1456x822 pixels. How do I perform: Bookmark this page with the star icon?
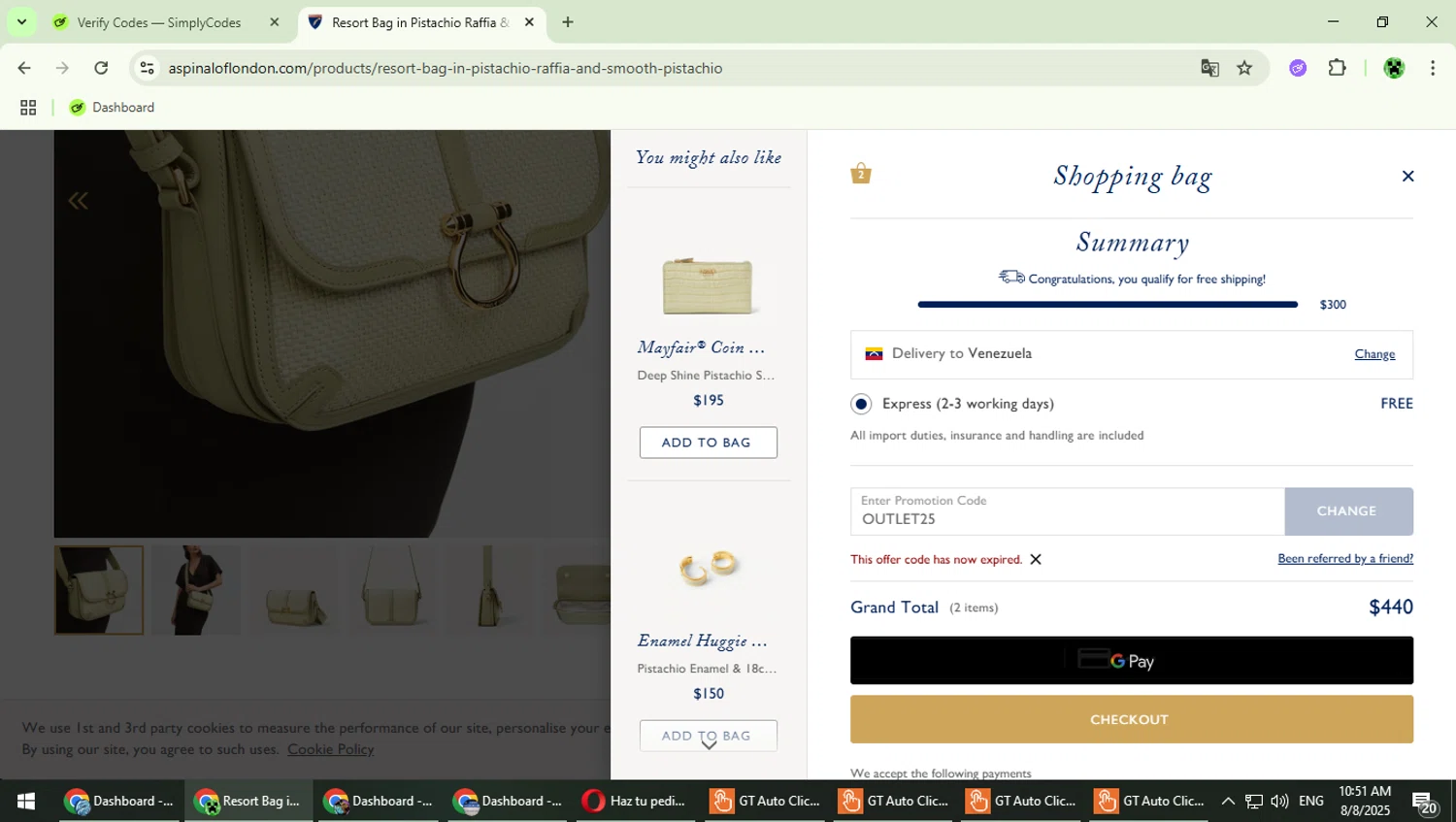pyautogui.click(x=1244, y=68)
